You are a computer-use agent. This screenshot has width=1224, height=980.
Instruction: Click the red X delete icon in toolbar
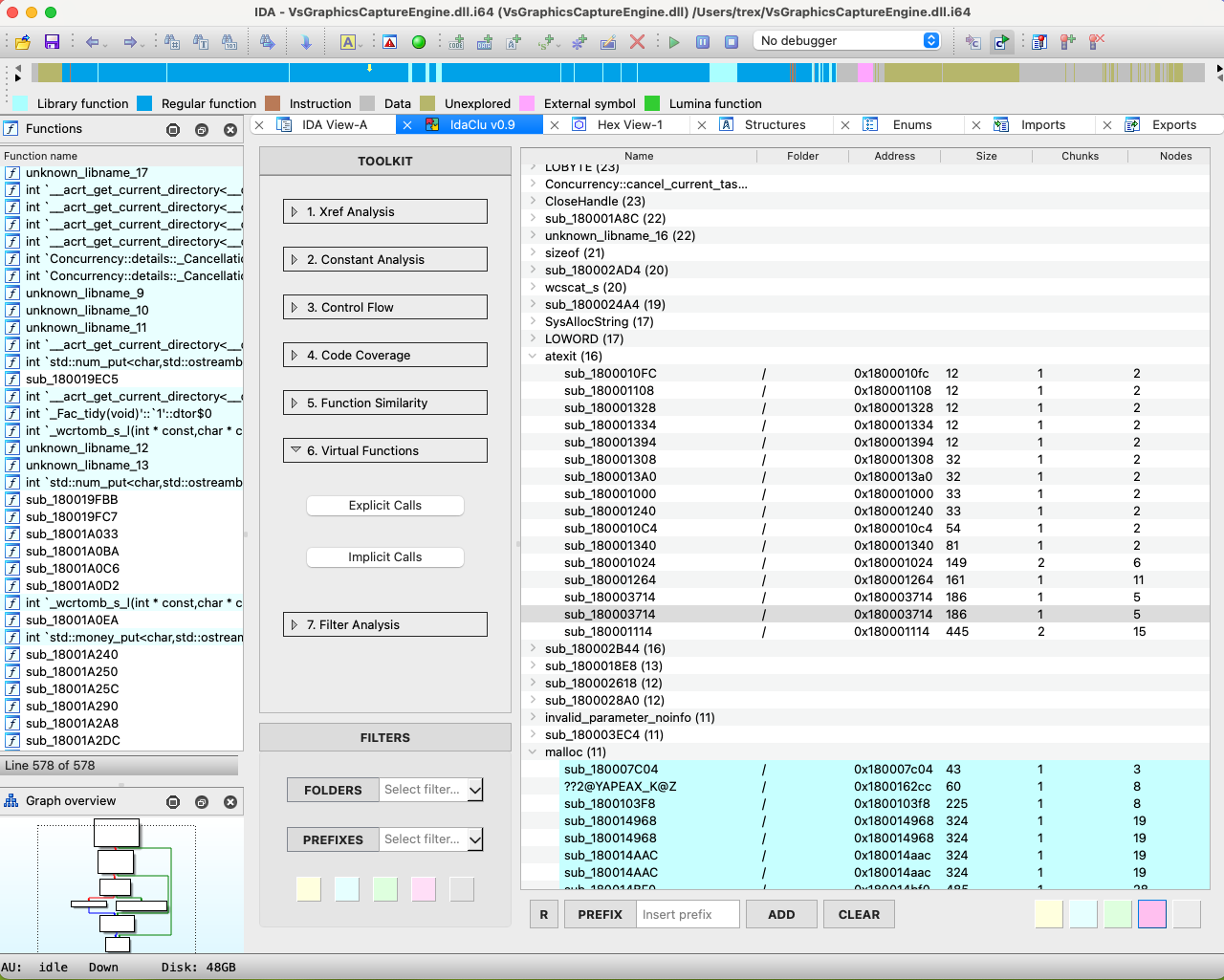[x=637, y=42]
